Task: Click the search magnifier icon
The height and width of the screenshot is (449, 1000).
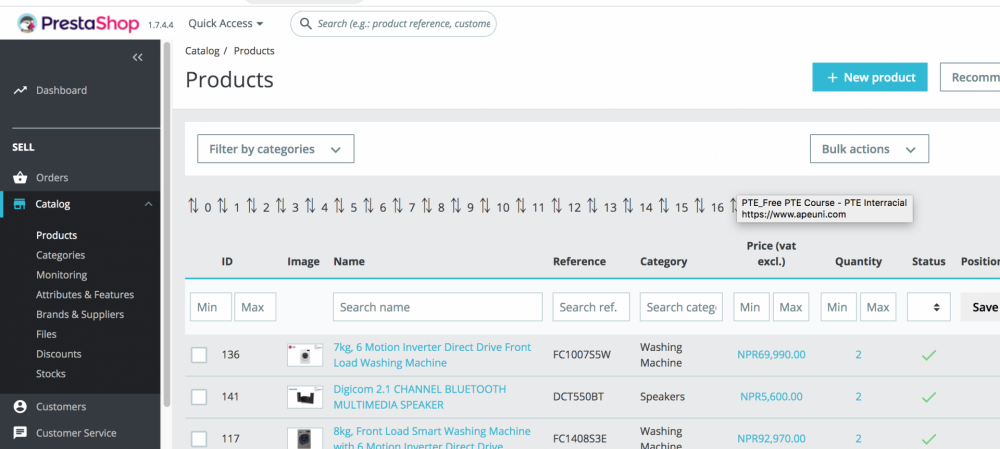Action: point(304,23)
